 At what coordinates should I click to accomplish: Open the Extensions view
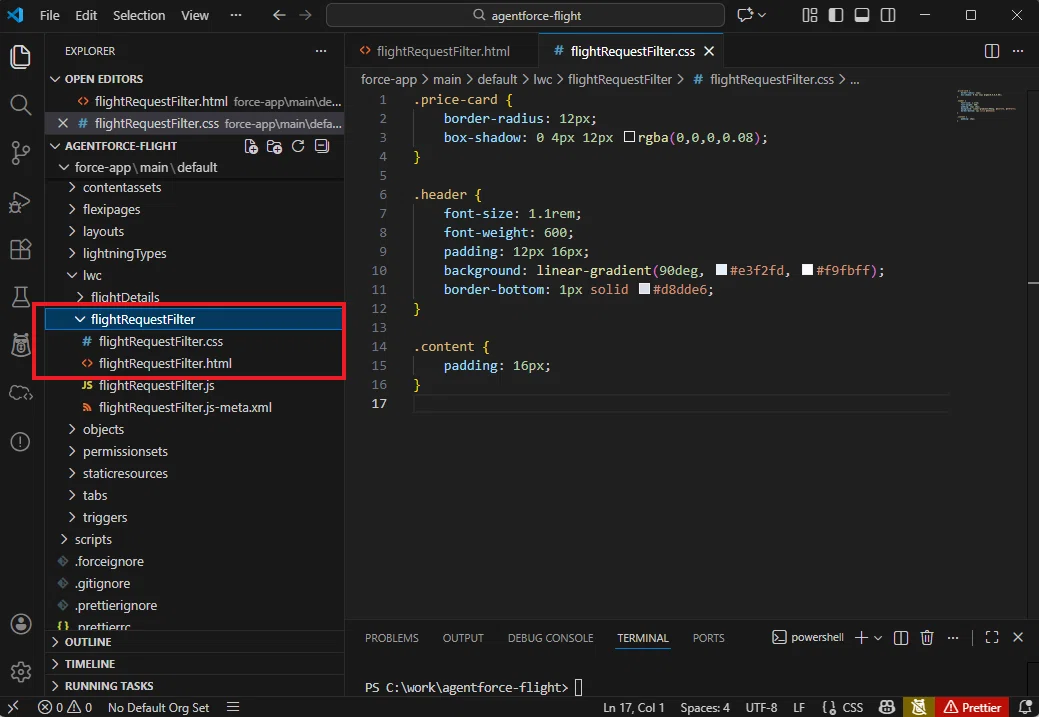pos(21,249)
